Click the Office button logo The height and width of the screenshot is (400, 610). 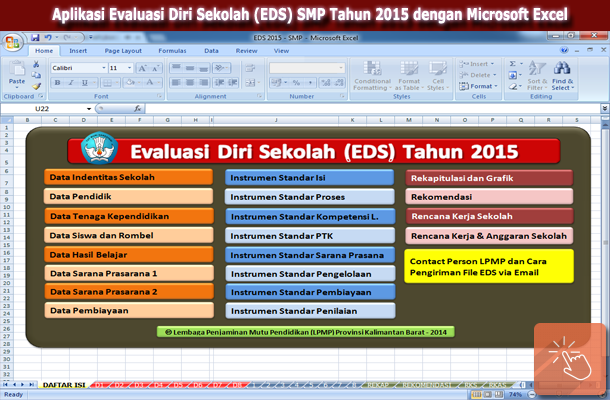click(12, 42)
